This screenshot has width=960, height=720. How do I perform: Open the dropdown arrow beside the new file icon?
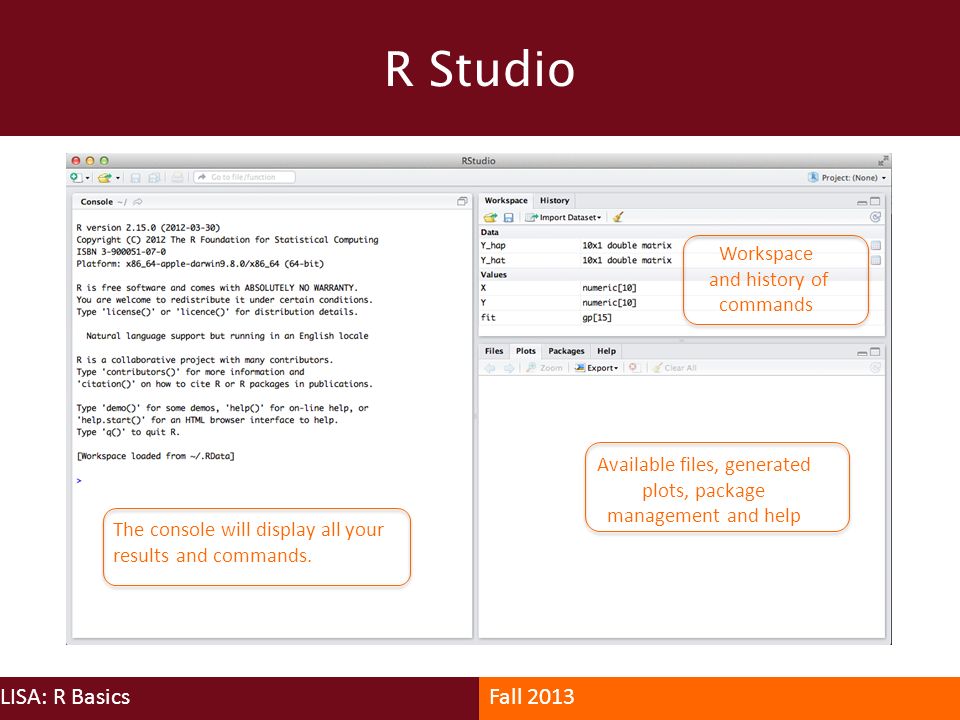click(x=88, y=178)
